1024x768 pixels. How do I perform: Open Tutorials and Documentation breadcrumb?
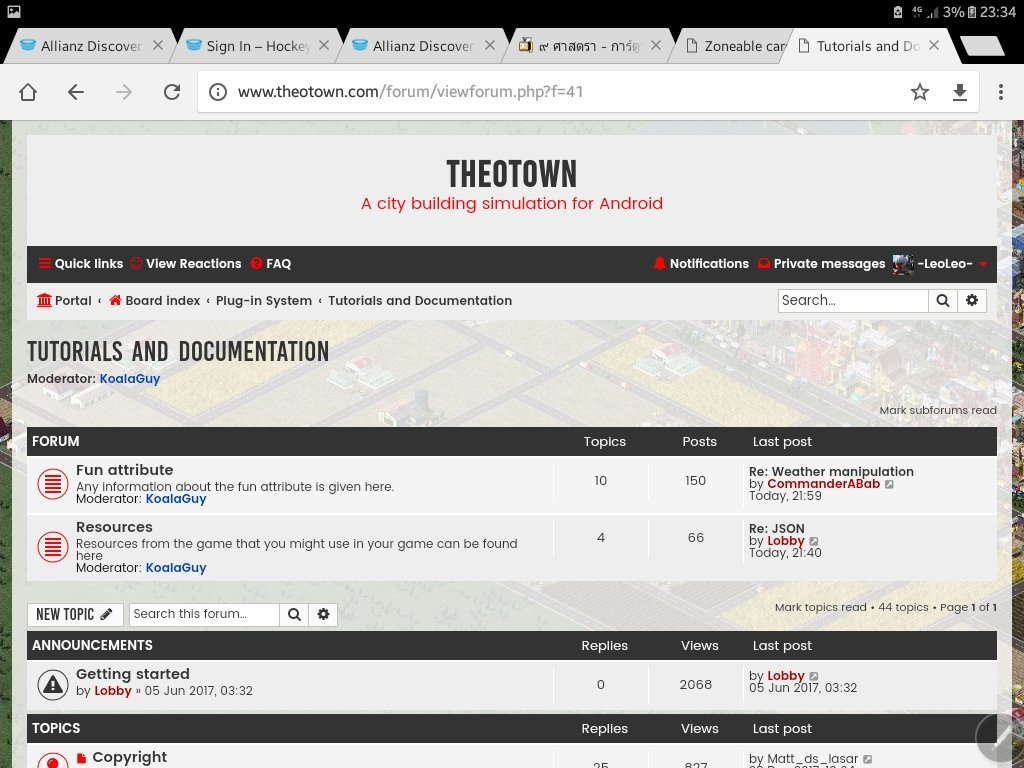point(420,301)
